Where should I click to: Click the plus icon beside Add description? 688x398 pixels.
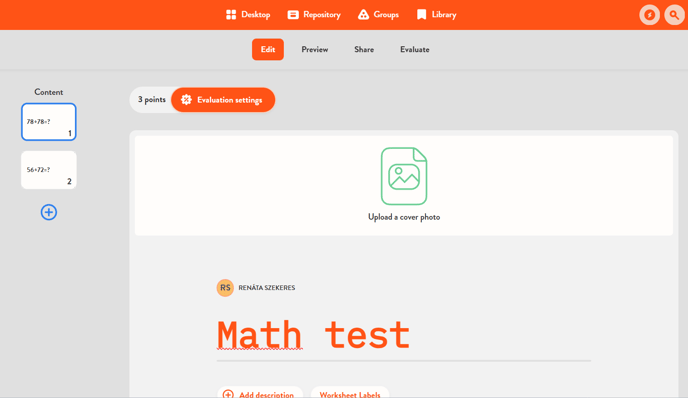click(228, 394)
